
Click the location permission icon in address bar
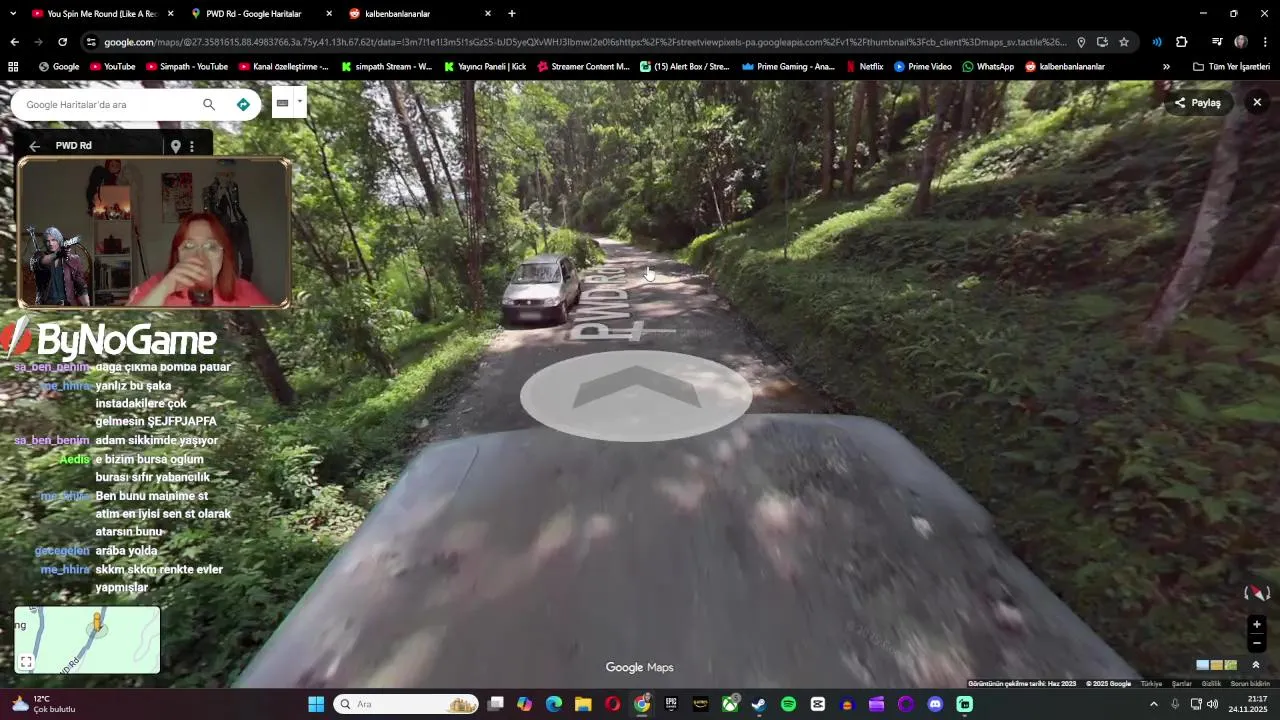(1081, 42)
